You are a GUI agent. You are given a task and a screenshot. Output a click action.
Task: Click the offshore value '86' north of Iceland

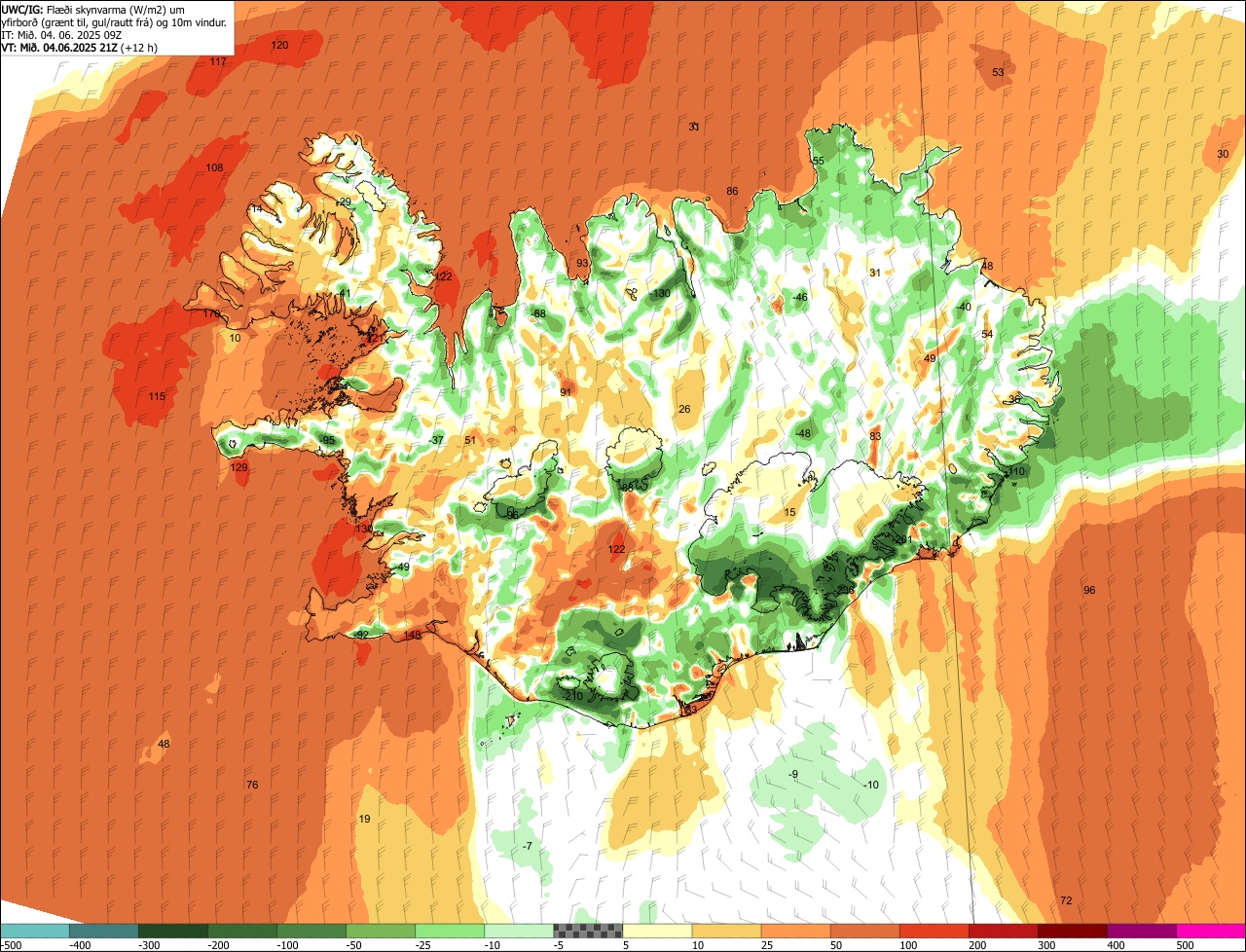732,191
